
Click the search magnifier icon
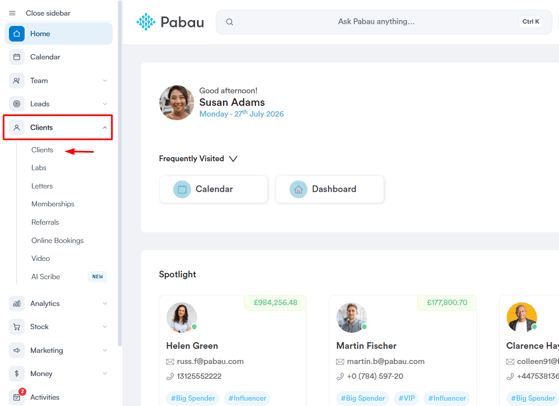229,22
